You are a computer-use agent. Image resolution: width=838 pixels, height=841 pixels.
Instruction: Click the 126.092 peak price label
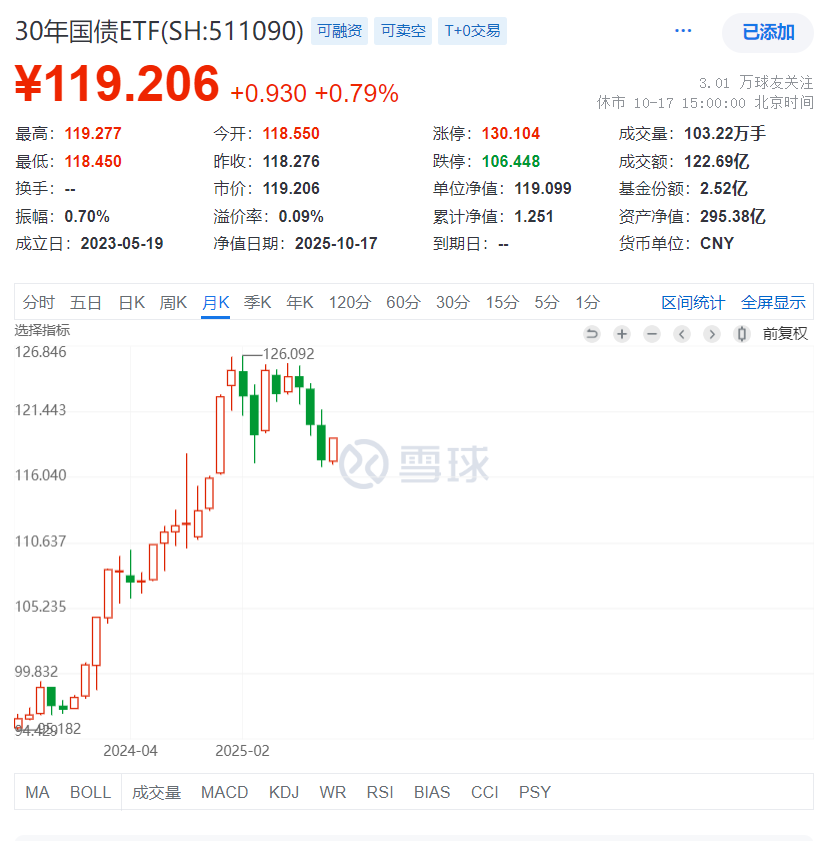pyautogui.click(x=289, y=354)
